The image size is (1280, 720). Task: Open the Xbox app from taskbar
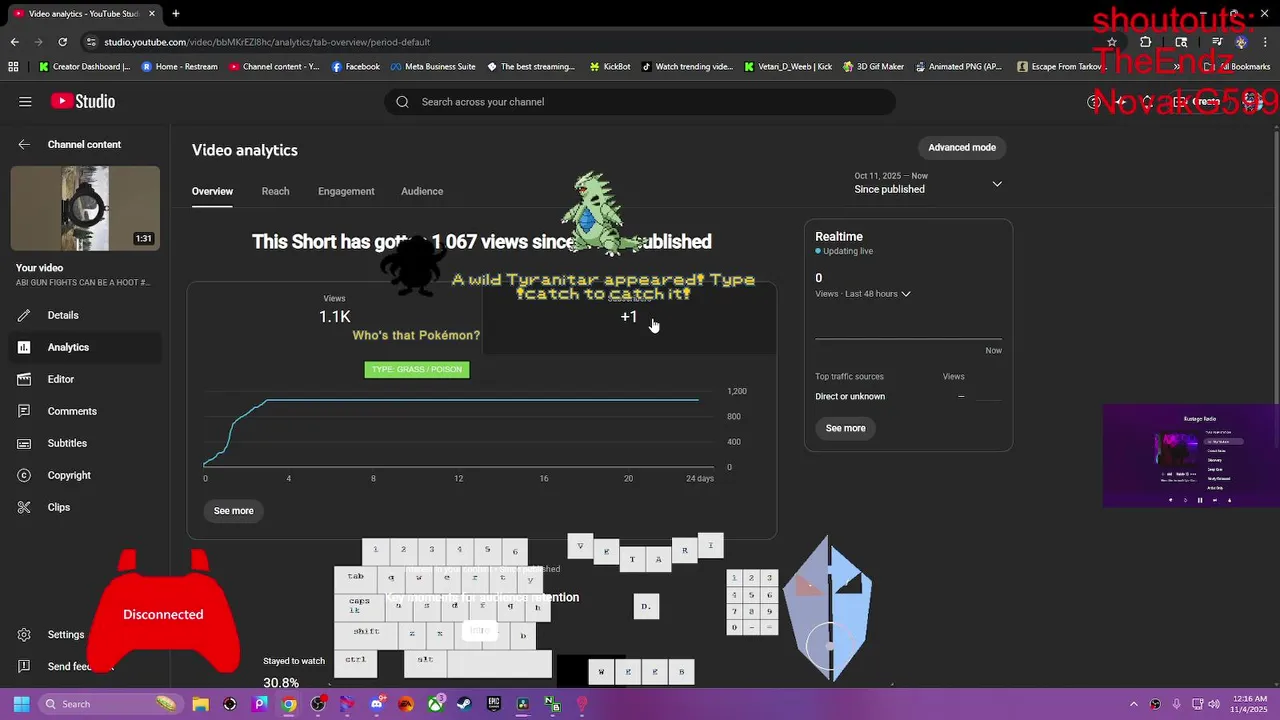(x=436, y=704)
